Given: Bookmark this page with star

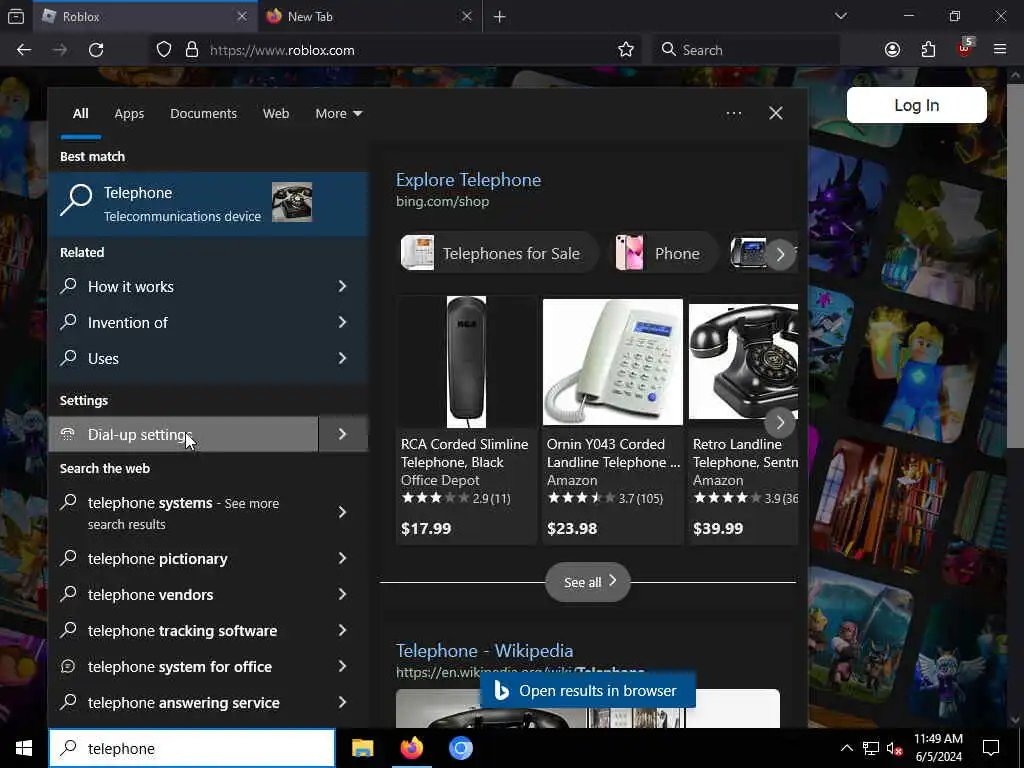Looking at the screenshot, I should pos(626,50).
